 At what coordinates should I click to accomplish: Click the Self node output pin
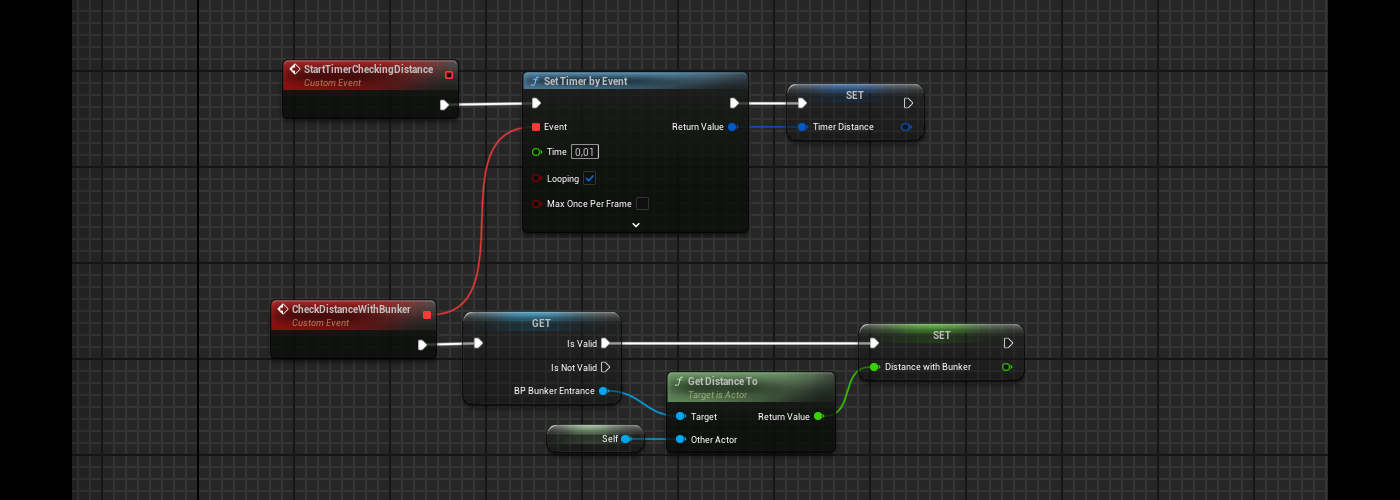tap(626, 439)
